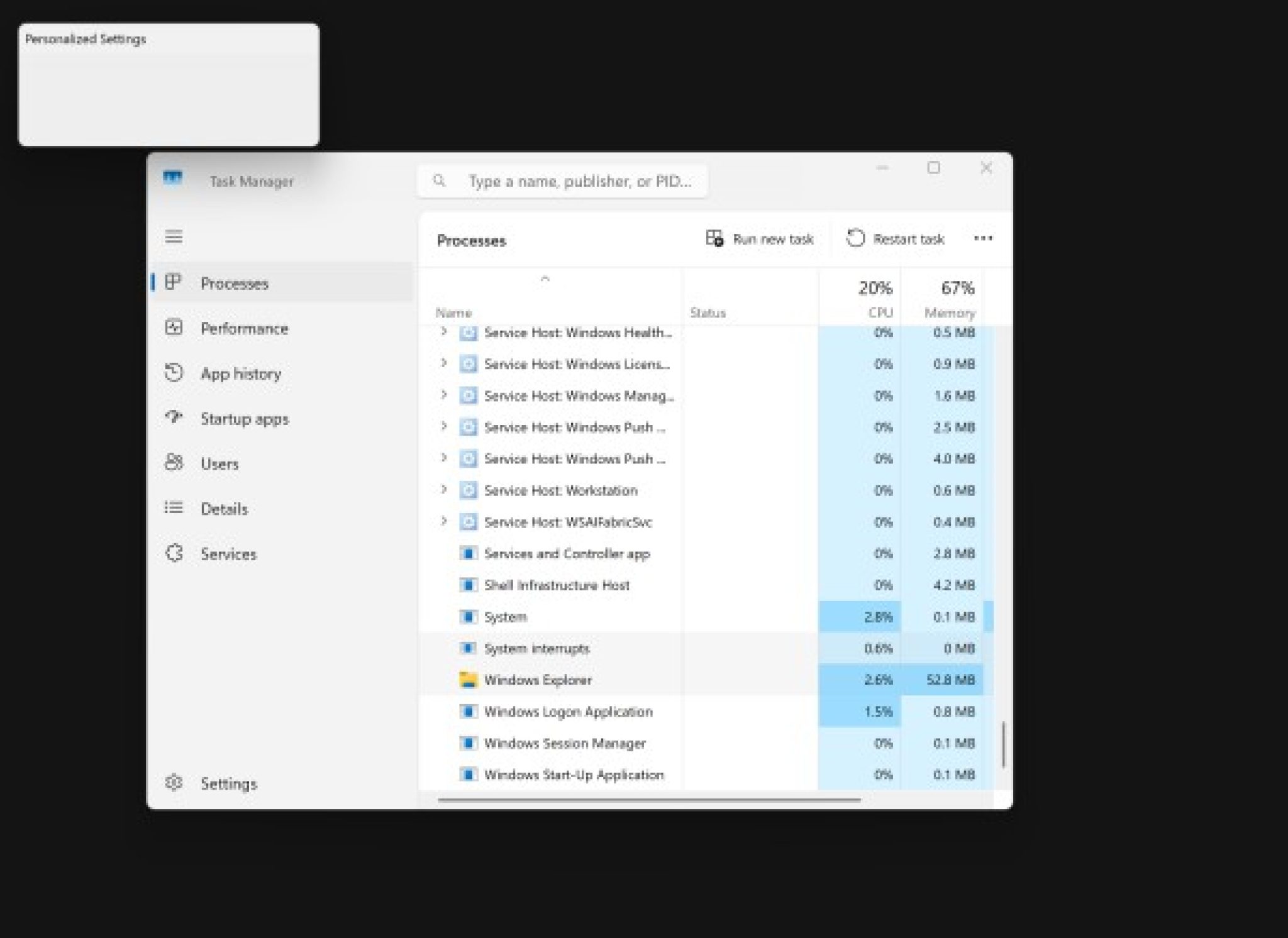The height and width of the screenshot is (938, 1288).
Task: Click the App history sidebar icon
Action: point(174,373)
